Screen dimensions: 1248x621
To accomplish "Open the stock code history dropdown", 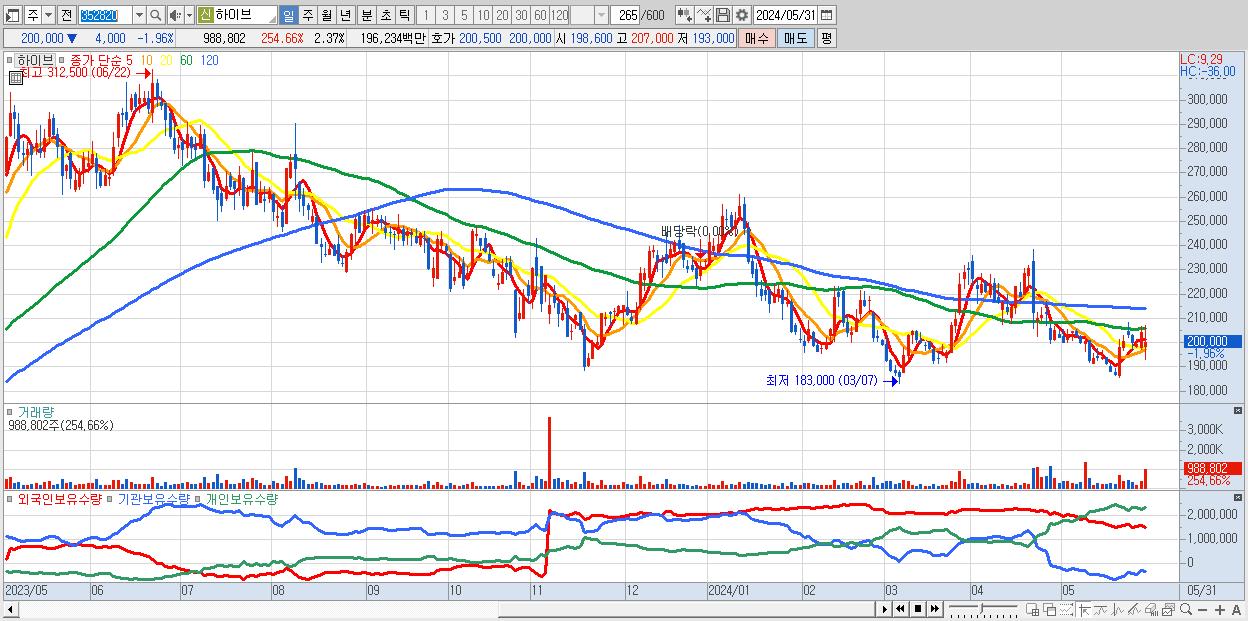I will pos(139,15).
